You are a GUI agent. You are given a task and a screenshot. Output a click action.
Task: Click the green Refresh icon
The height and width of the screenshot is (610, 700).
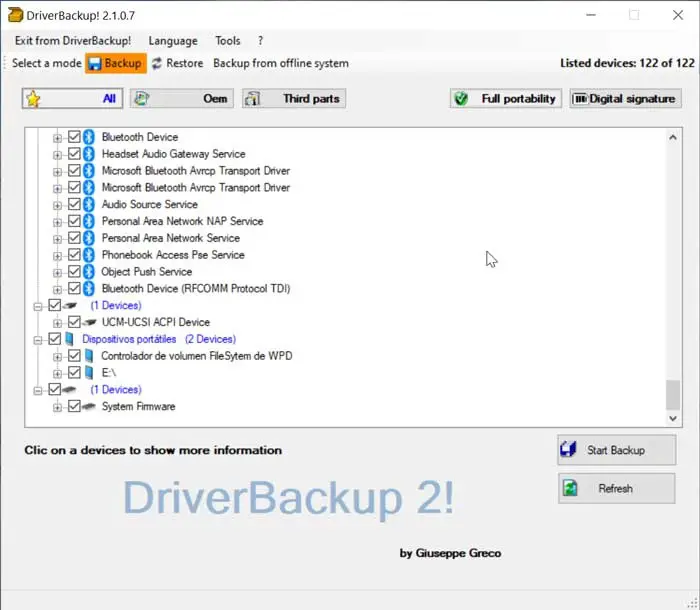[x=570, y=488]
